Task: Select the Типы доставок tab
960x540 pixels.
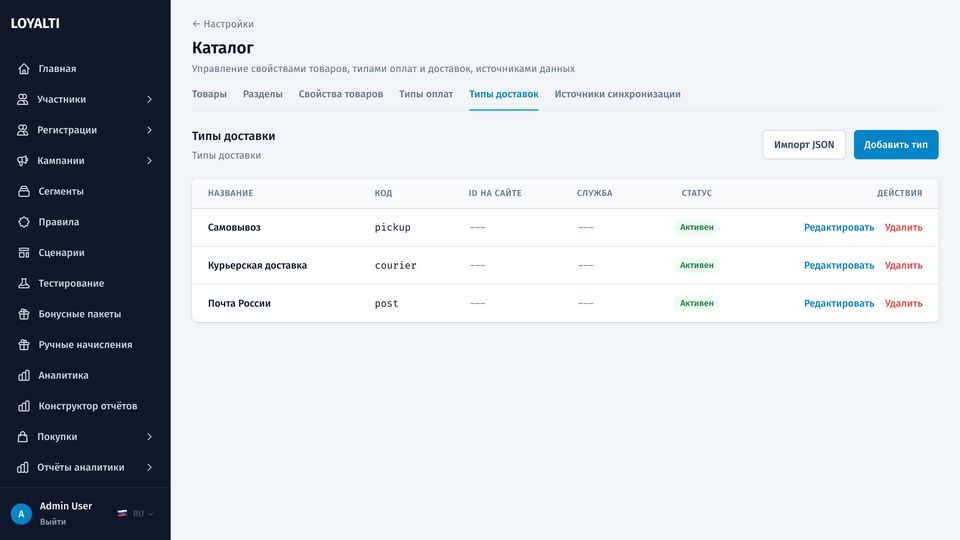Action: pyautogui.click(x=504, y=94)
